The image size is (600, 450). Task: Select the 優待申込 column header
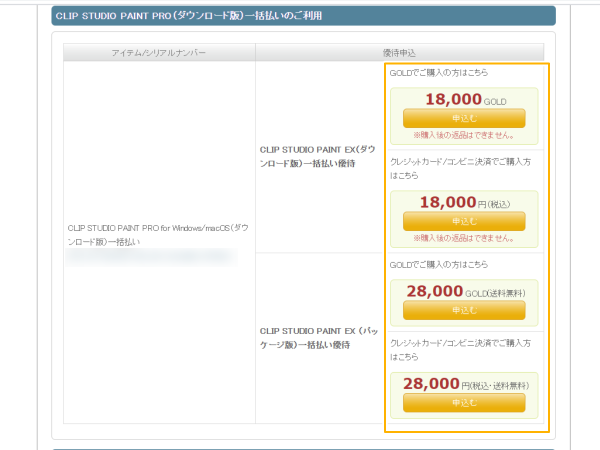[399, 52]
